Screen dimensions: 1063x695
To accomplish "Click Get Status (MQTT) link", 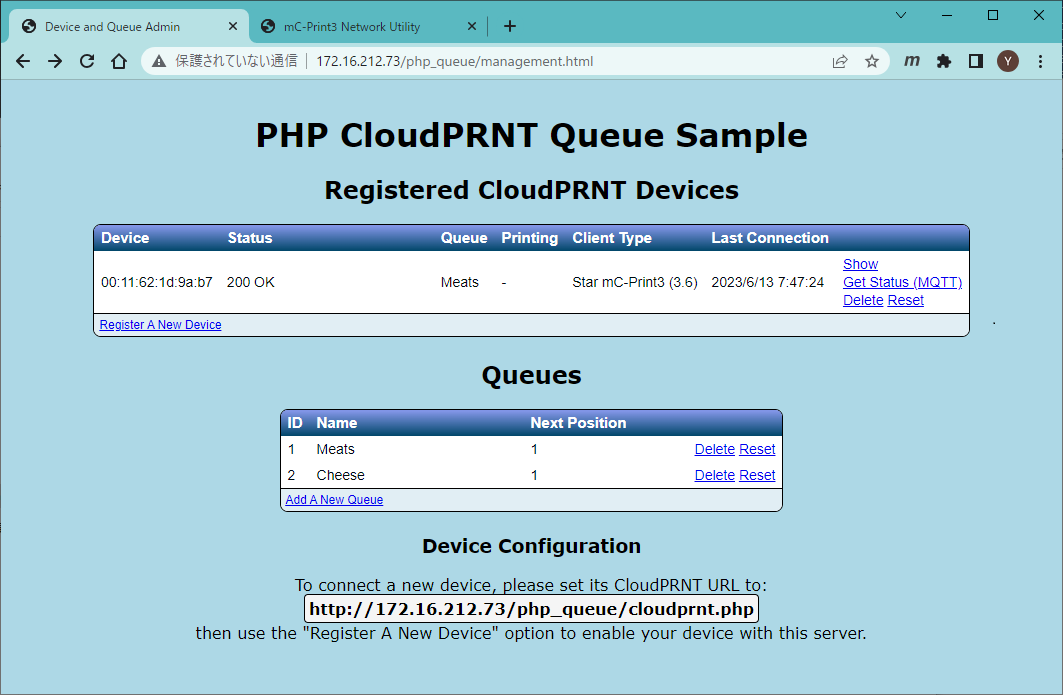I will click(x=902, y=282).
